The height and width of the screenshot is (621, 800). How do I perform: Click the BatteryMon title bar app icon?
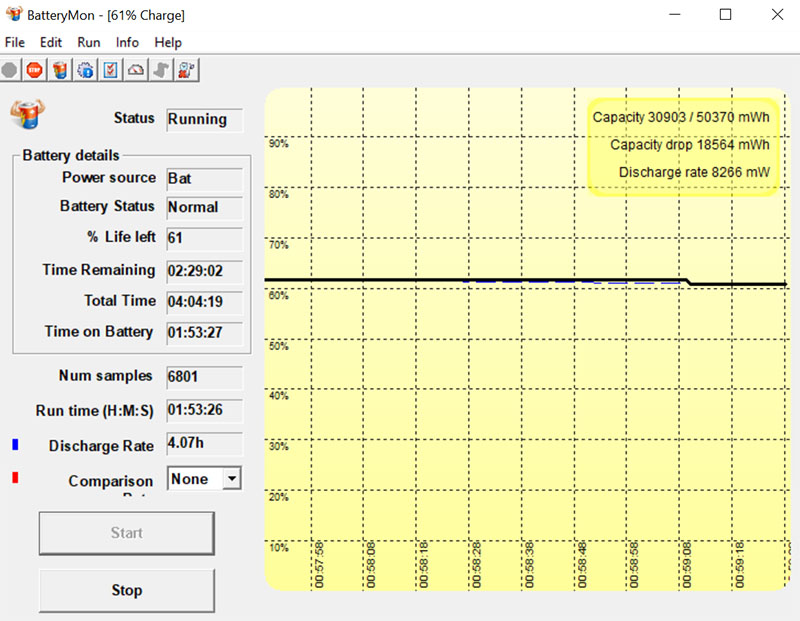click(x=14, y=14)
